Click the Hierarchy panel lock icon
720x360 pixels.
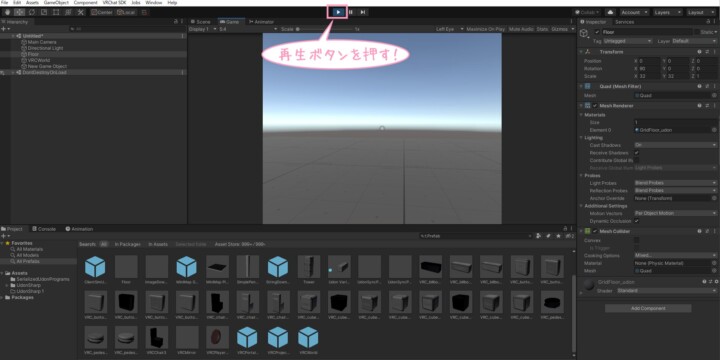tap(176, 22)
